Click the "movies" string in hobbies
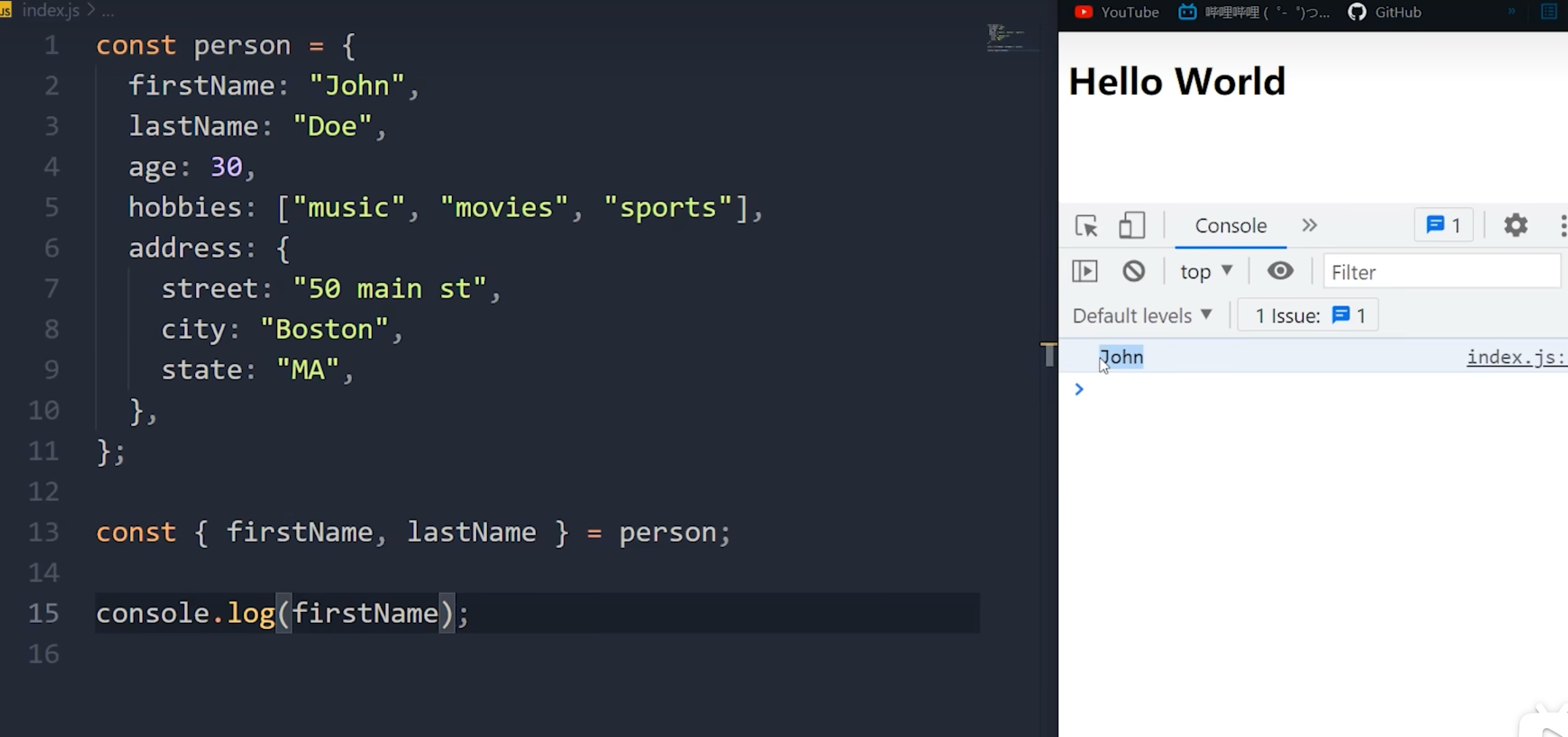The height and width of the screenshot is (737, 1568). [505, 207]
